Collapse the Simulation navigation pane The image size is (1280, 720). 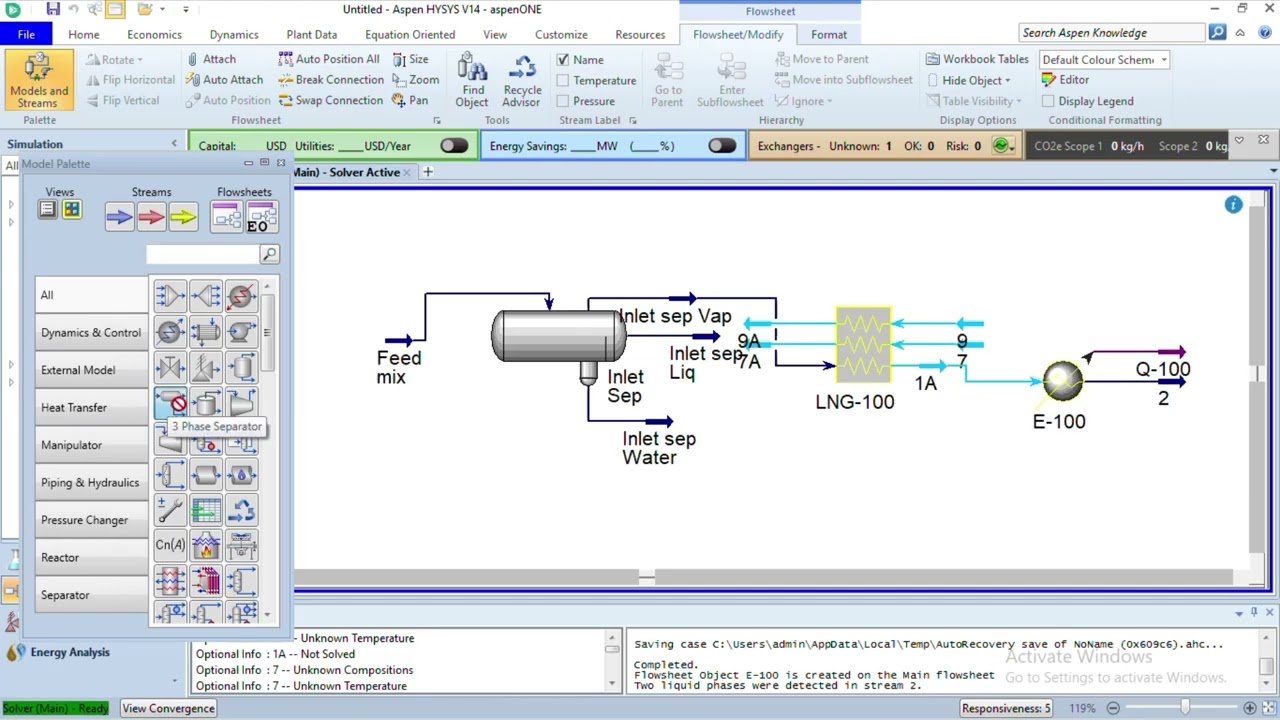[x=174, y=144]
